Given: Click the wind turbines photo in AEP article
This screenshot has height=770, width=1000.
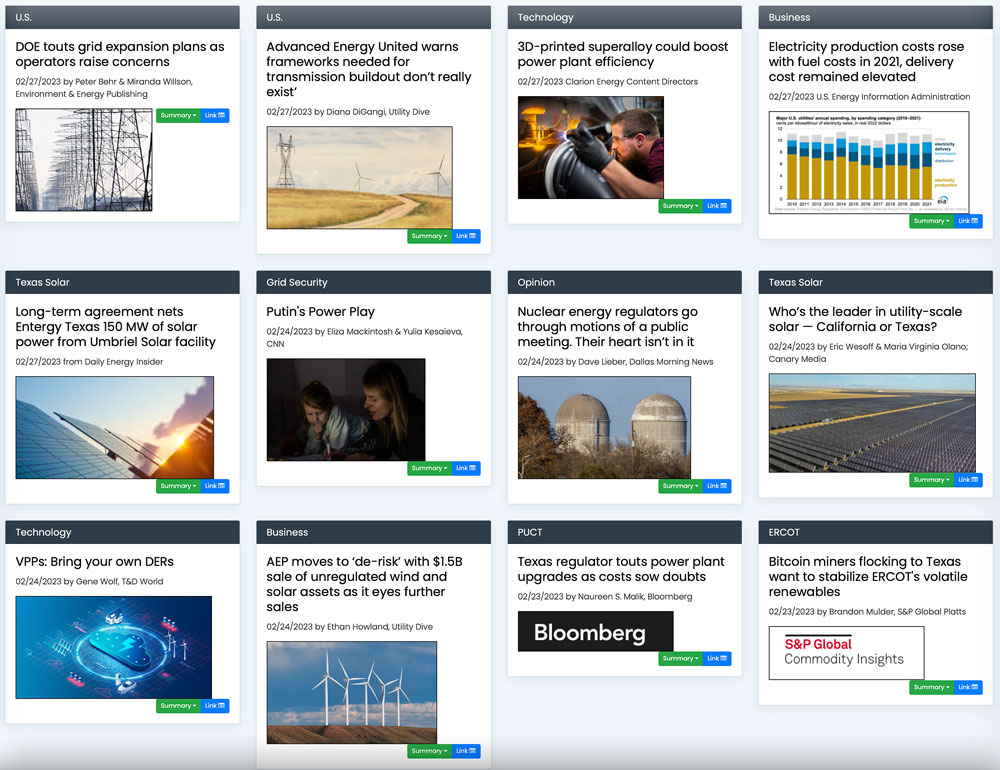Looking at the screenshot, I should [x=351, y=692].
